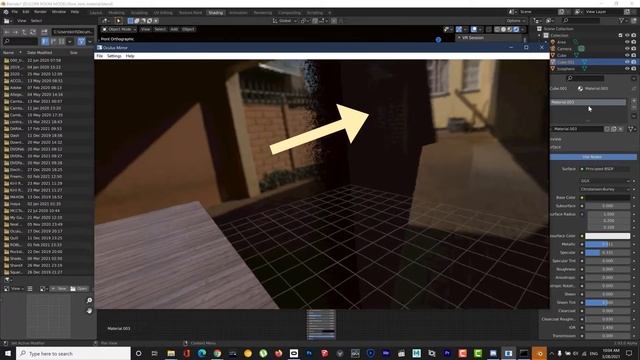Open the Render menu in Blender

click(40, 12)
